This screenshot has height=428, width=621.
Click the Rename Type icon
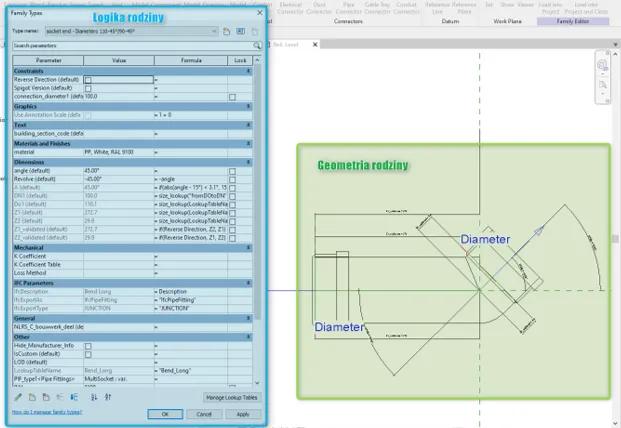[x=240, y=31]
